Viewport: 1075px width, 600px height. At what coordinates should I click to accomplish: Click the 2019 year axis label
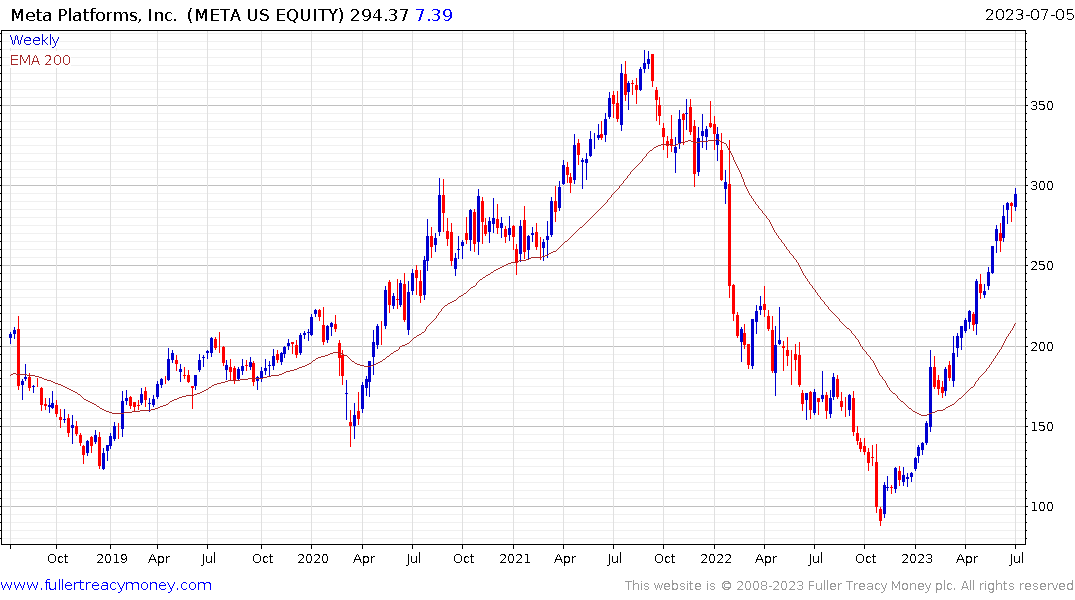112,558
